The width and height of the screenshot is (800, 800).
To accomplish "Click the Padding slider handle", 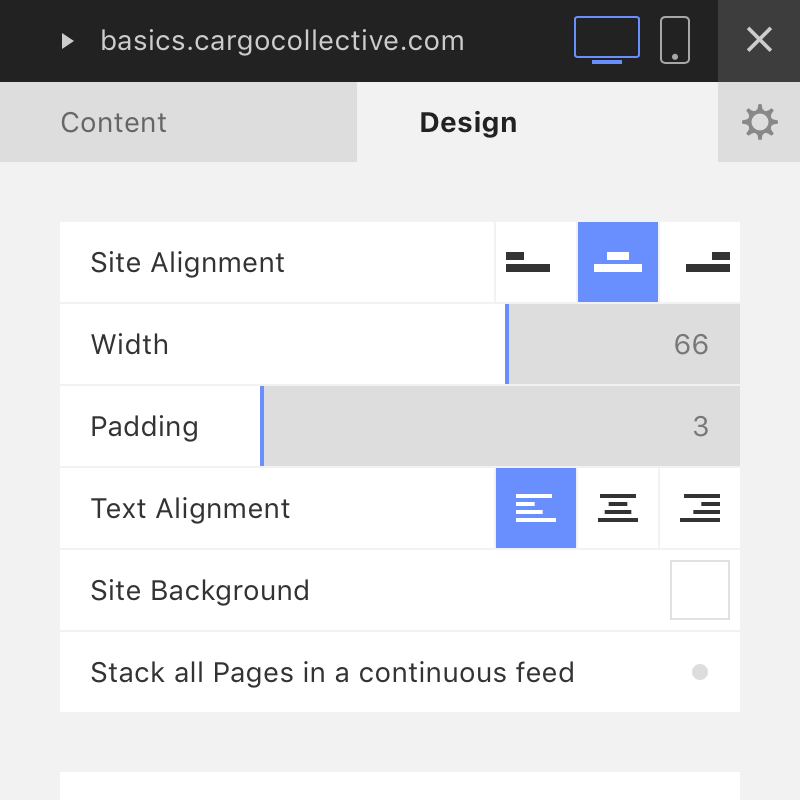I will pos(262,426).
